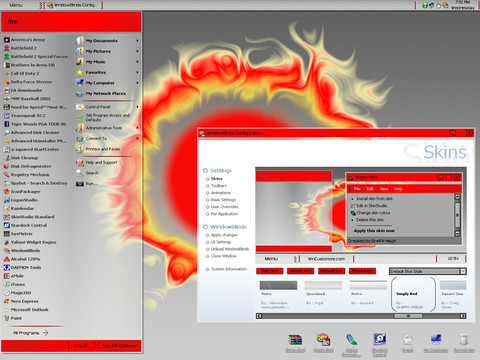Click File menu in skin preview

click(357, 189)
